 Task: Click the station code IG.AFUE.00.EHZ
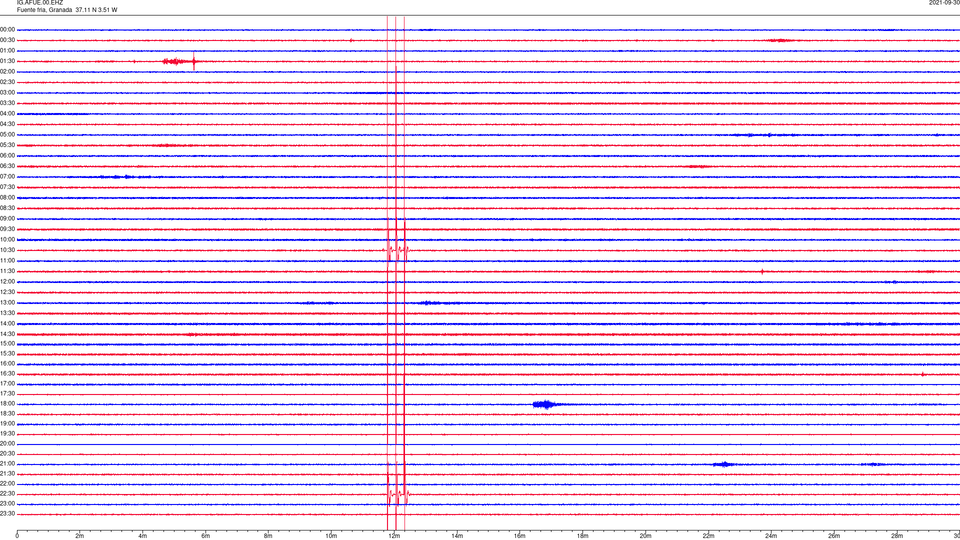click(x=40, y=3)
